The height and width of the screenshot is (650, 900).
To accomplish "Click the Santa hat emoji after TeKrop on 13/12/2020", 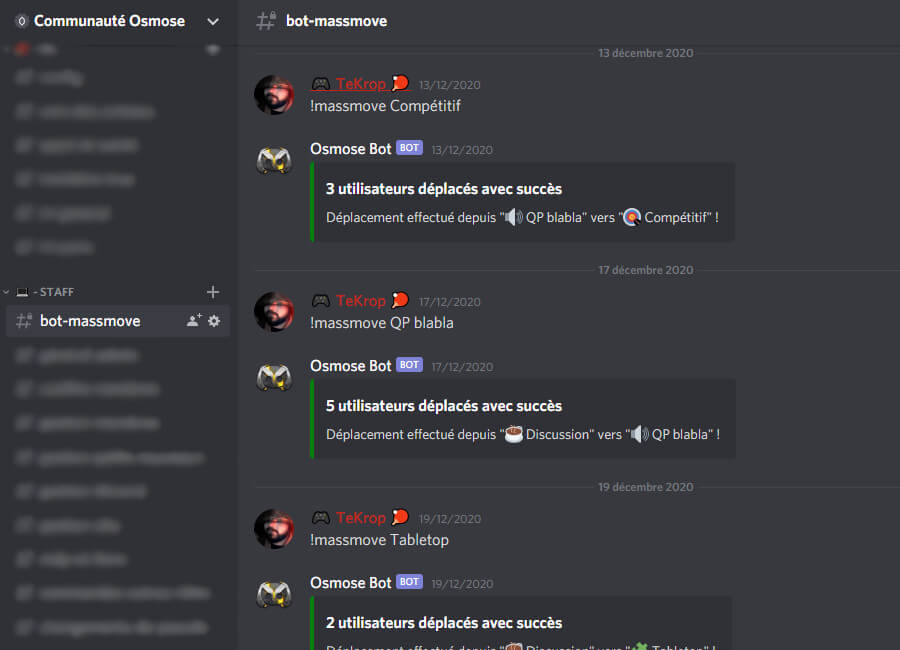I will (x=400, y=83).
